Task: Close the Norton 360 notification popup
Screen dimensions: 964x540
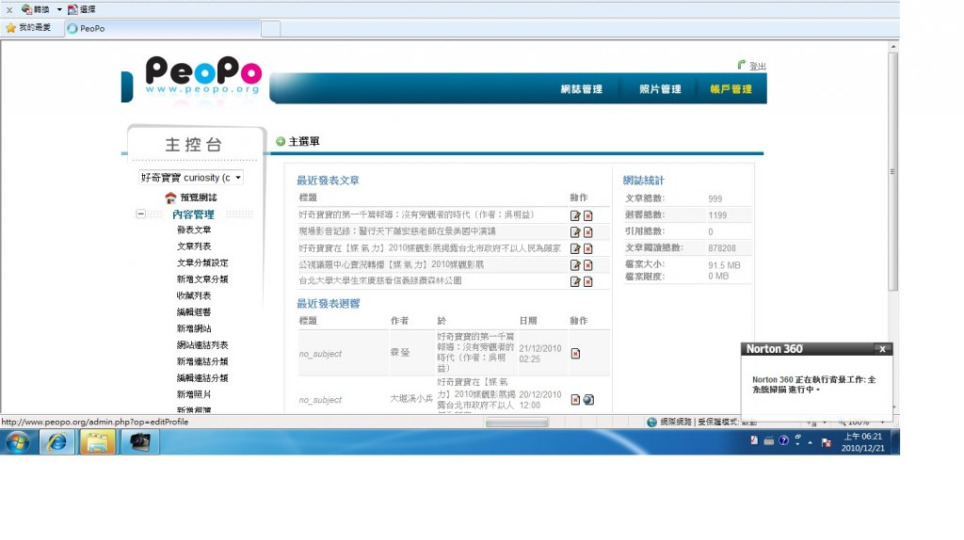Action: (x=882, y=349)
